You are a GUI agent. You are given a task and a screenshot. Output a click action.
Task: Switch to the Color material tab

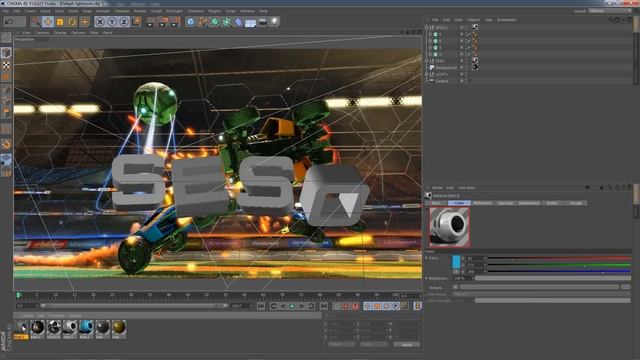tap(459, 203)
